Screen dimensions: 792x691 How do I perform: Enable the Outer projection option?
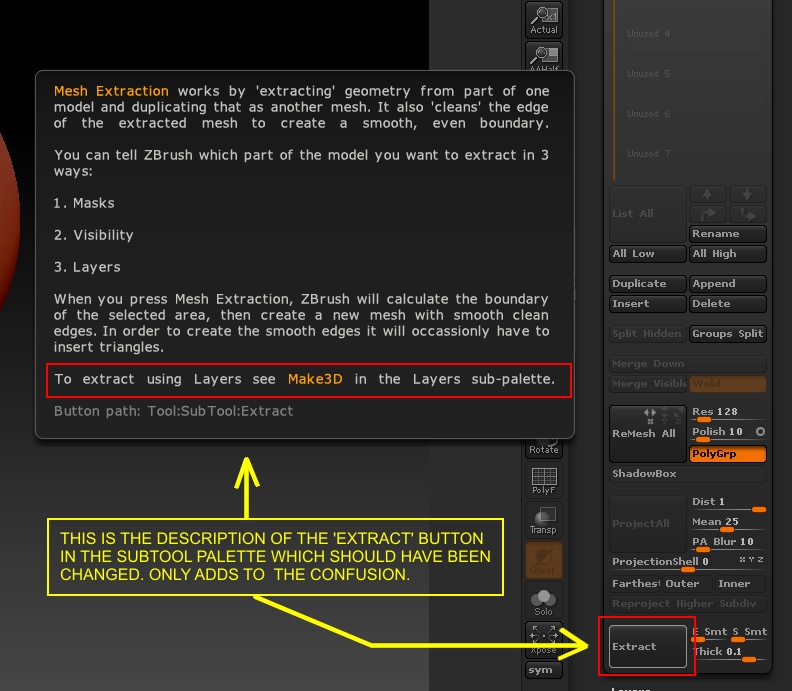(x=687, y=583)
